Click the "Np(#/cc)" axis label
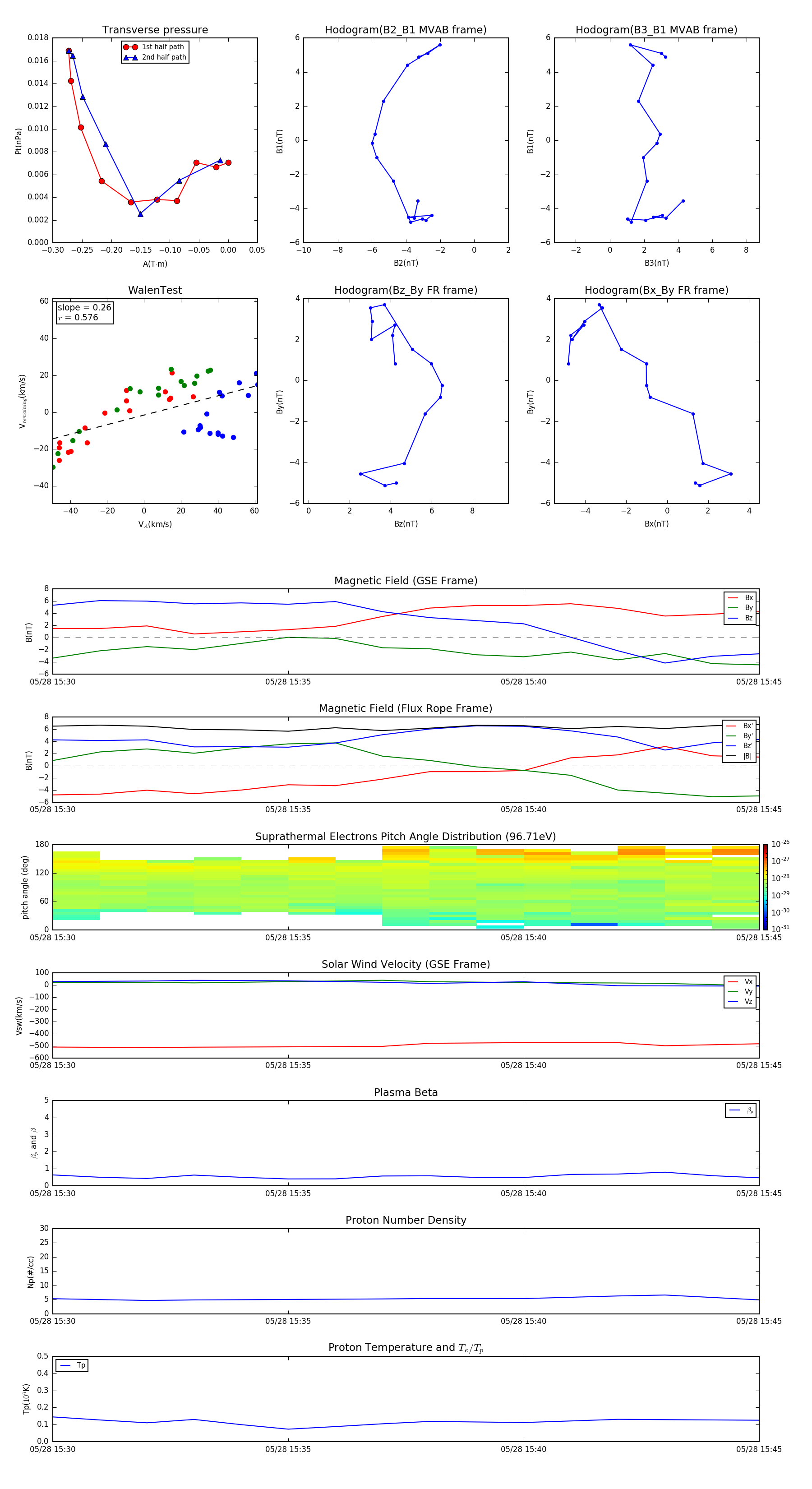This screenshot has width=812, height=1489. 31,1272
